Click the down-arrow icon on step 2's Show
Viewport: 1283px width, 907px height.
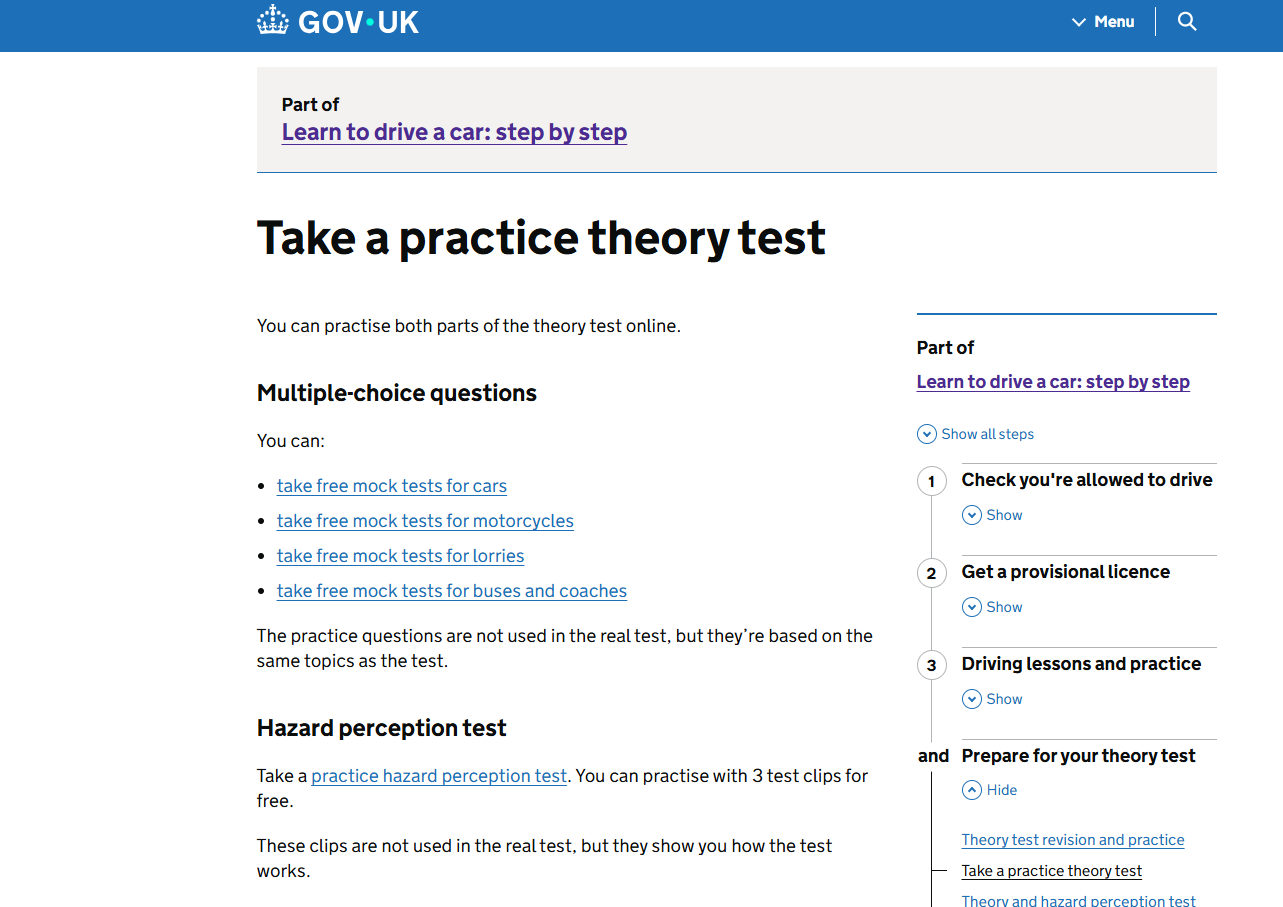coord(971,607)
